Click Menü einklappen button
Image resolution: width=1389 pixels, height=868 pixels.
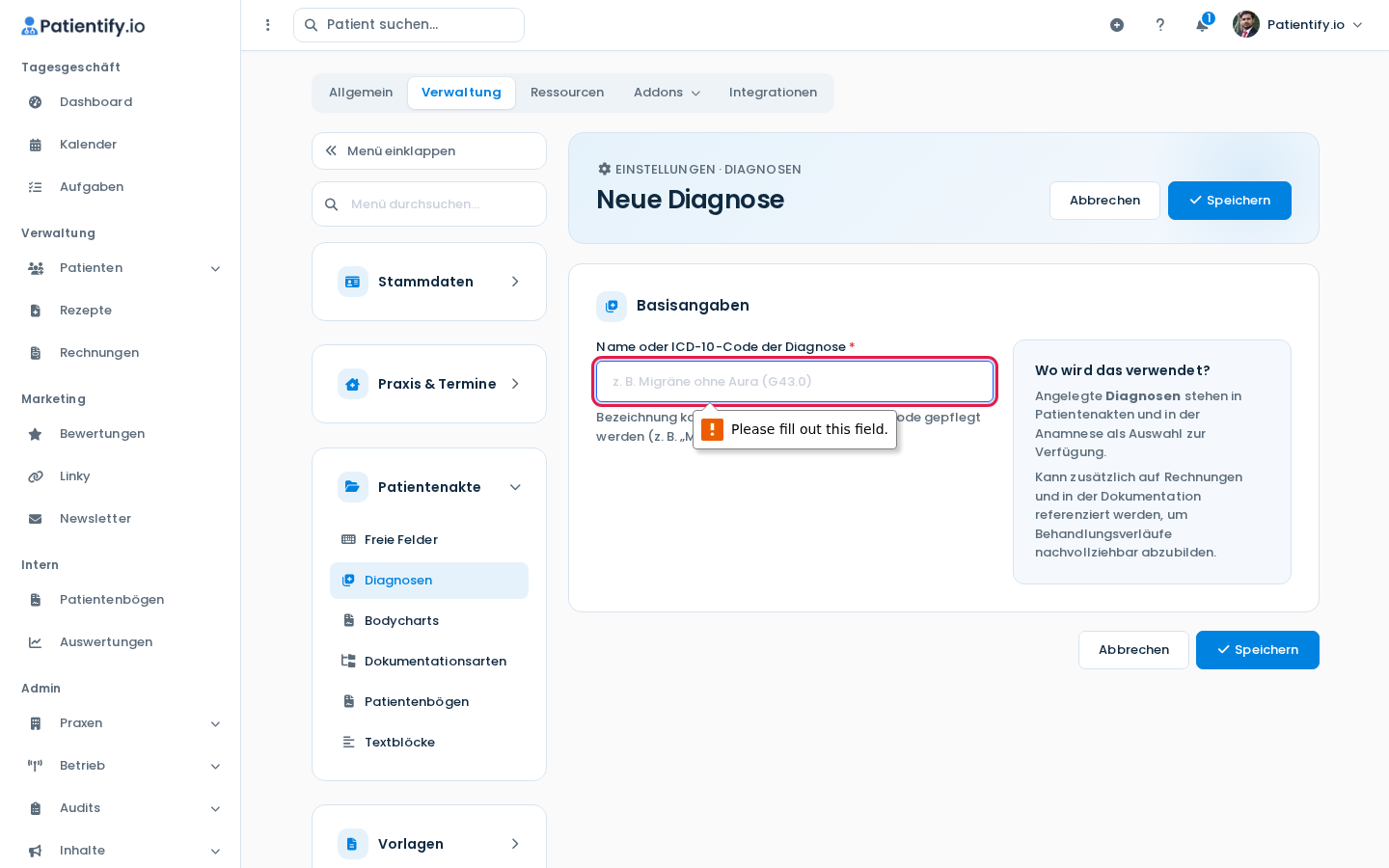tap(429, 151)
